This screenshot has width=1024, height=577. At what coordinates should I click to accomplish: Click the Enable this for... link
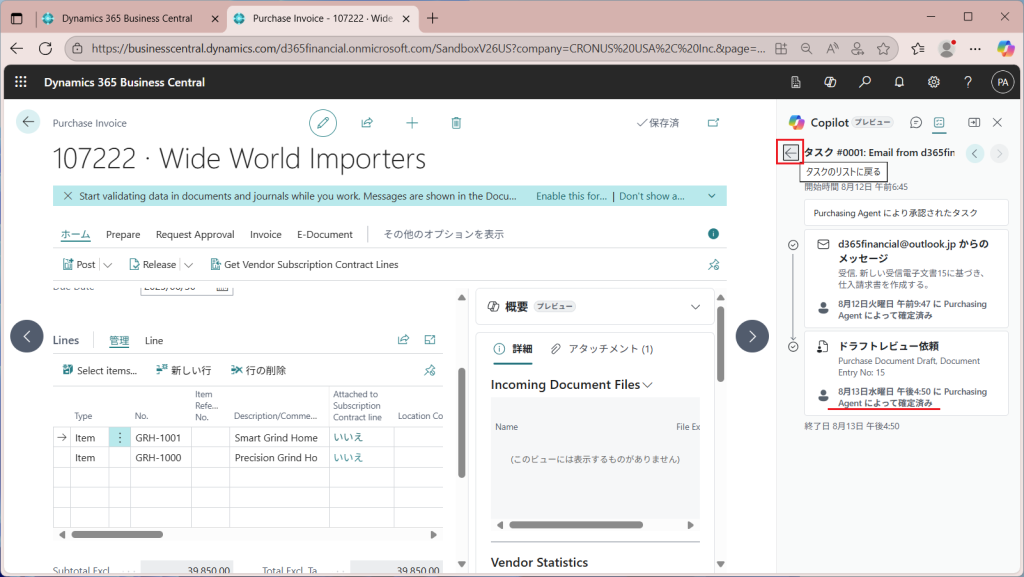coord(571,196)
